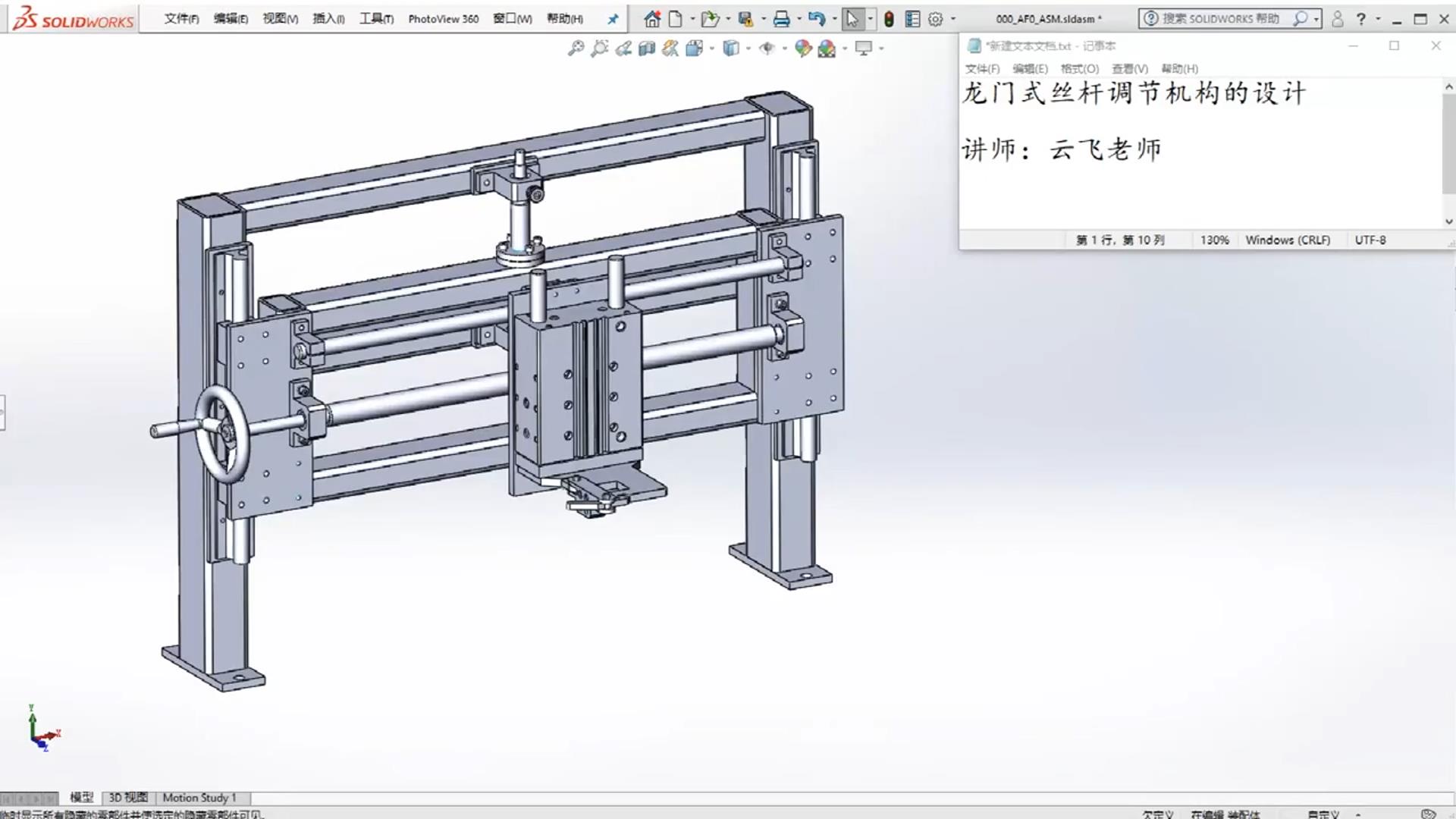Expand Undo history dropdown arrow
1456x819 pixels.
pyautogui.click(x=834, y=19)
